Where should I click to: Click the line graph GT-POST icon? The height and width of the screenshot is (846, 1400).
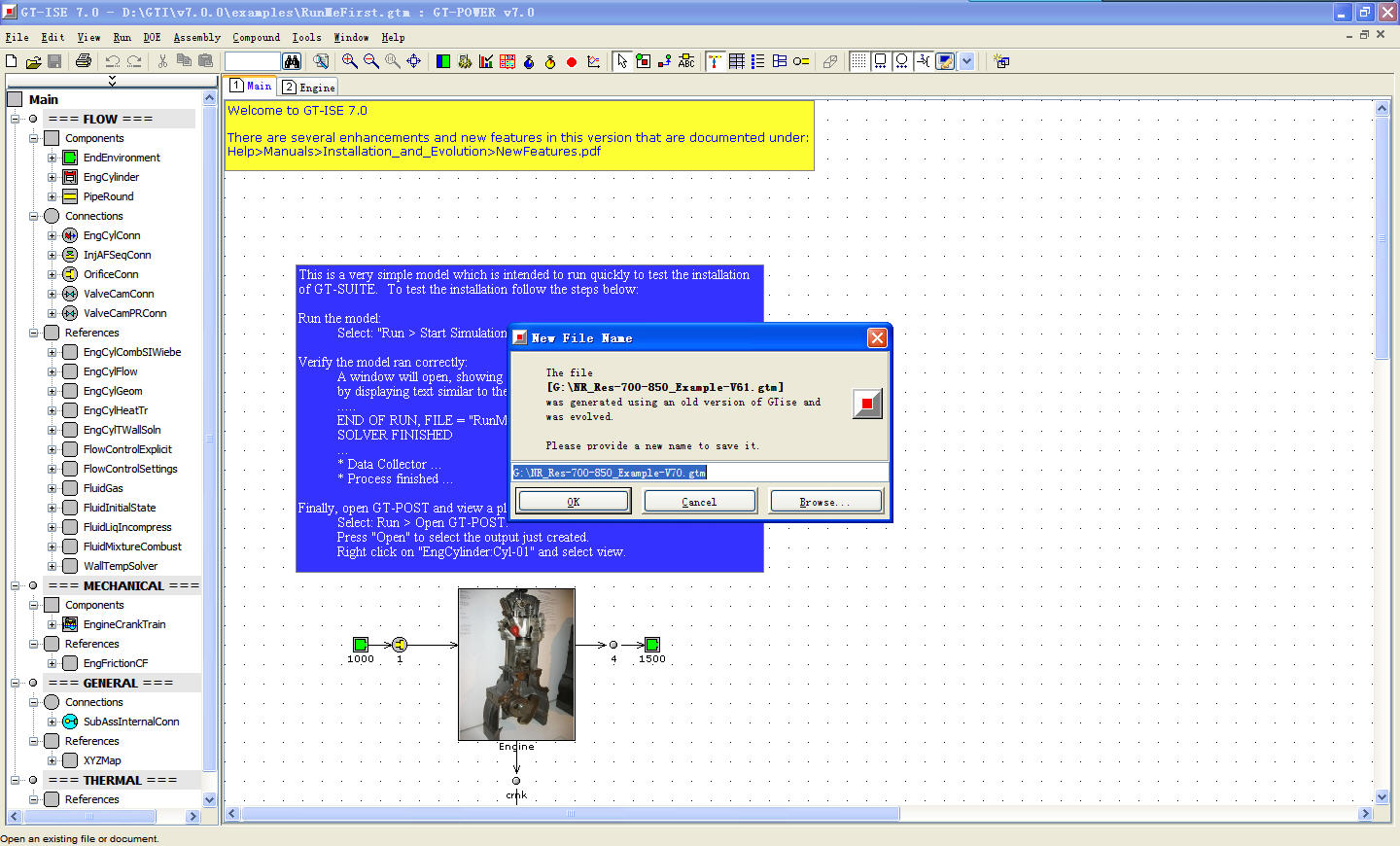coord(593,61)
